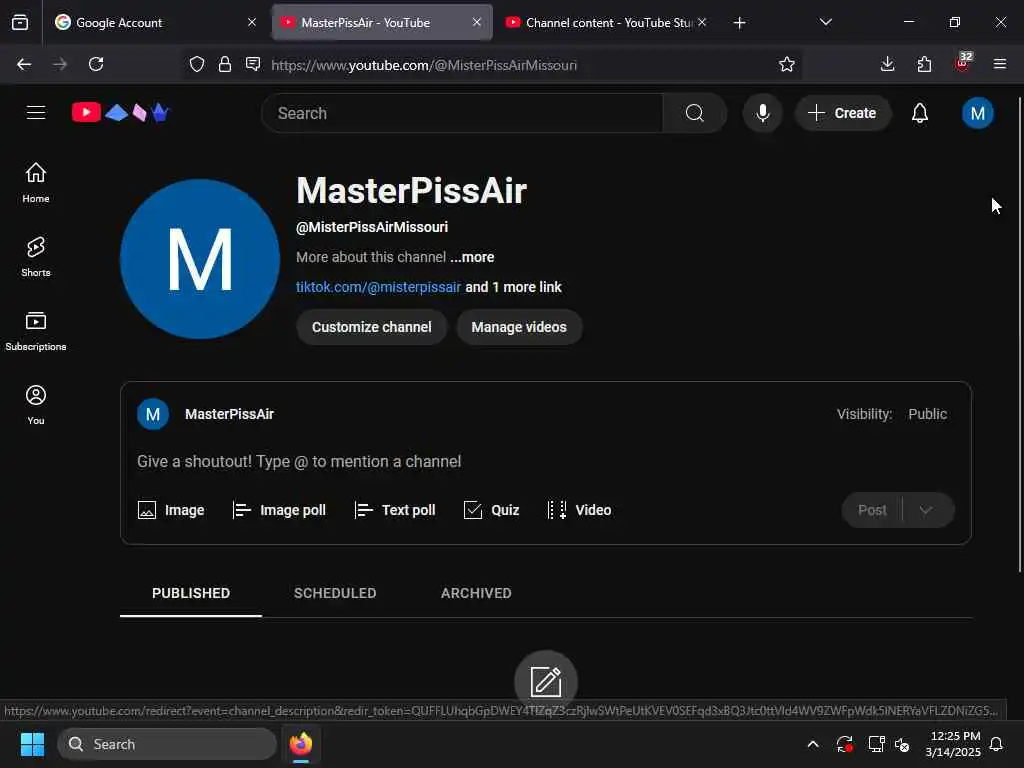Add an Image to the post
This screenshot has width=1024, height=768.
171,510
